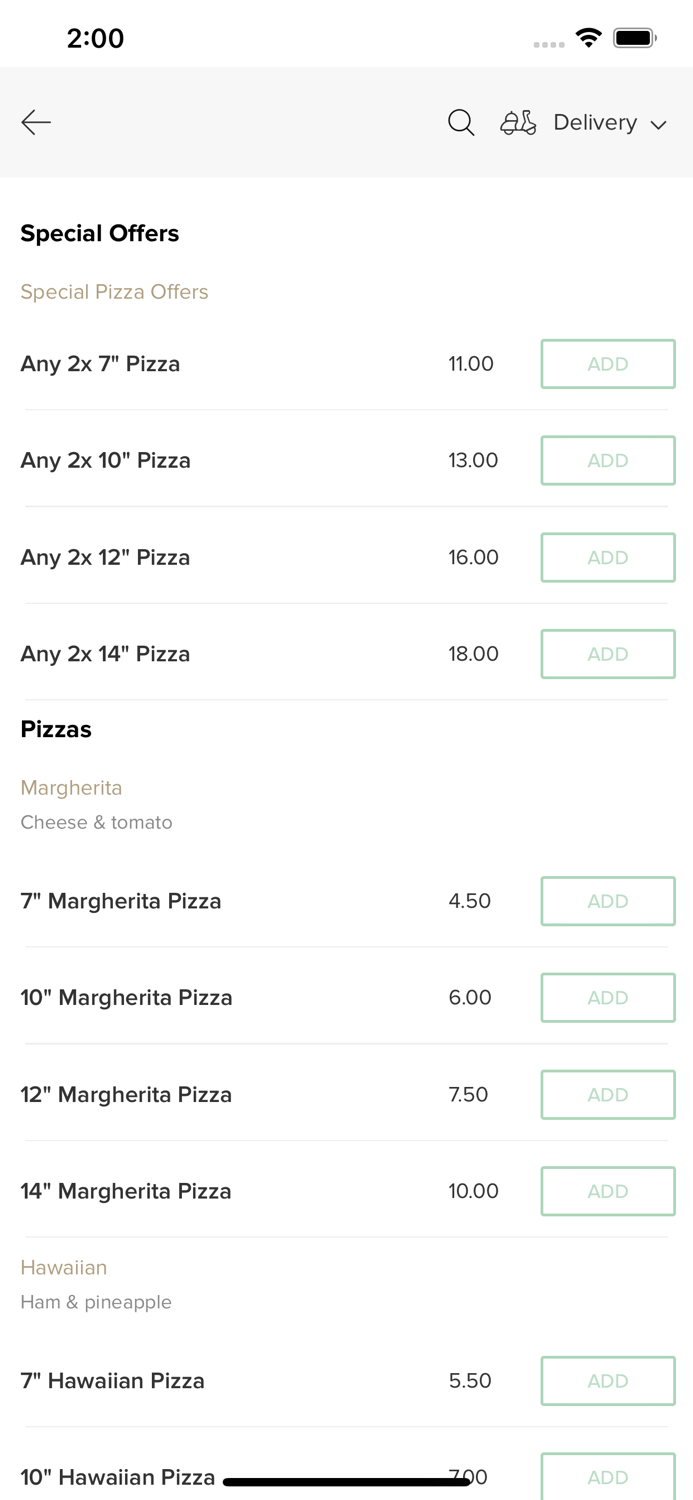The image size is (693, 1500).
Task: Add the 7" Hawaiian Pizza
Action: [x=608, y=1380]
